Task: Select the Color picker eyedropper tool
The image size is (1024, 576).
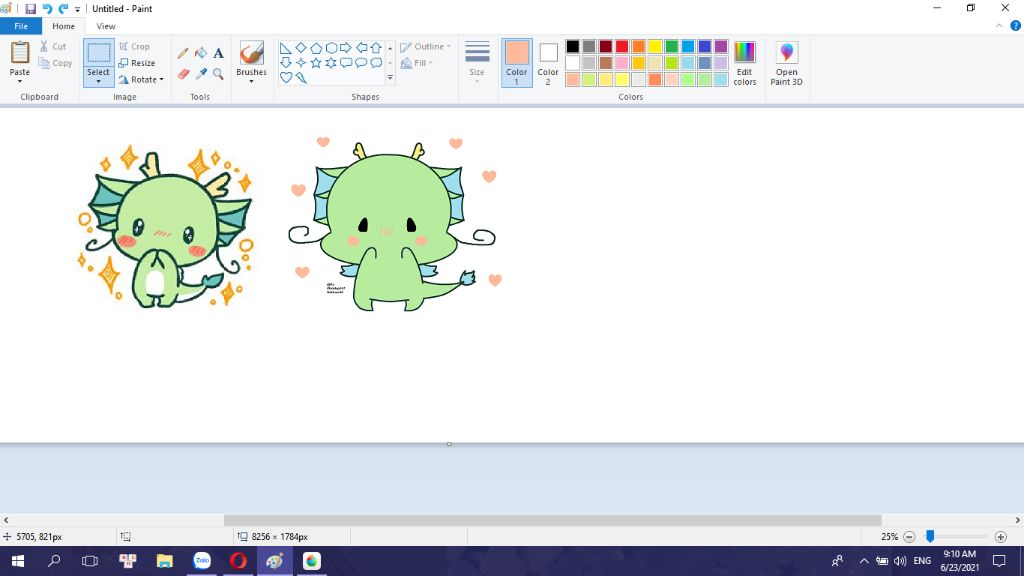Action: [x=200, y=74]
